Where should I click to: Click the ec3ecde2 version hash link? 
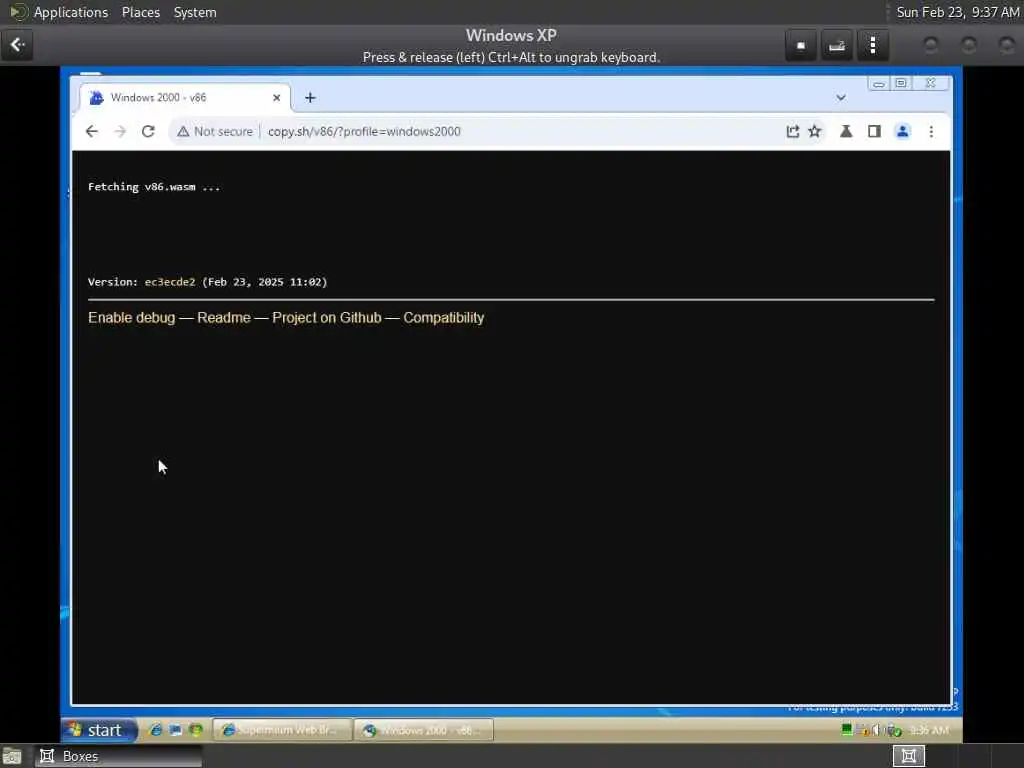170,282
